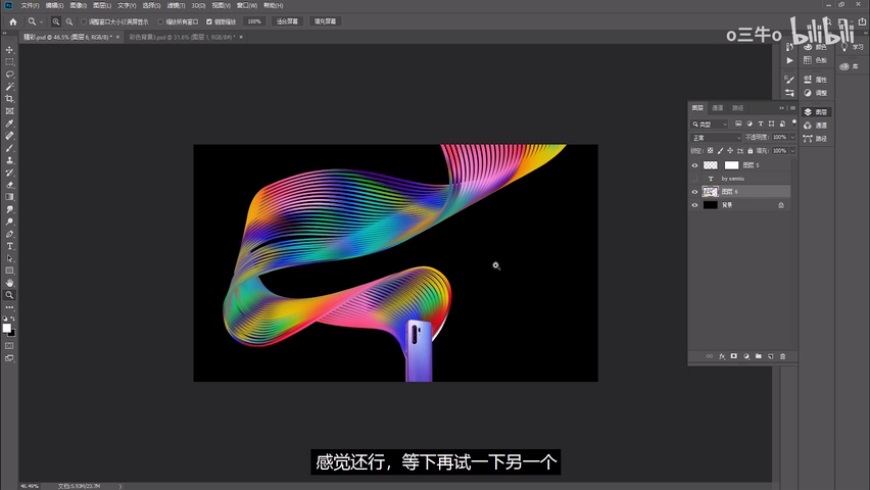
Task: Add layer mask from Layers panel bottom
Action: [734, 356]
